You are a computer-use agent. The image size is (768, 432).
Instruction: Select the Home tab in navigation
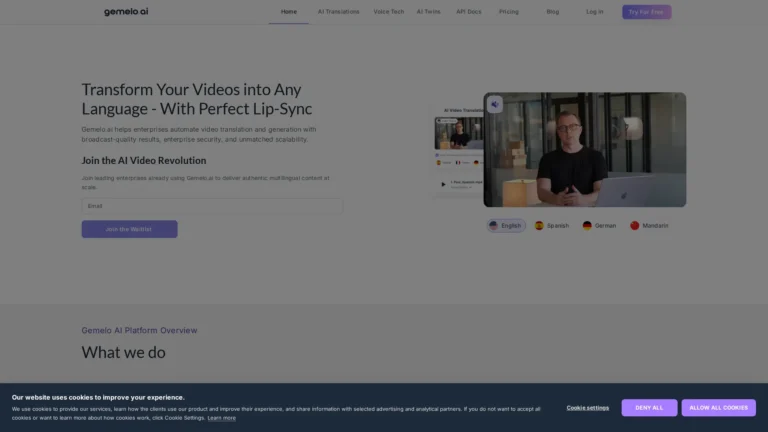289,12
